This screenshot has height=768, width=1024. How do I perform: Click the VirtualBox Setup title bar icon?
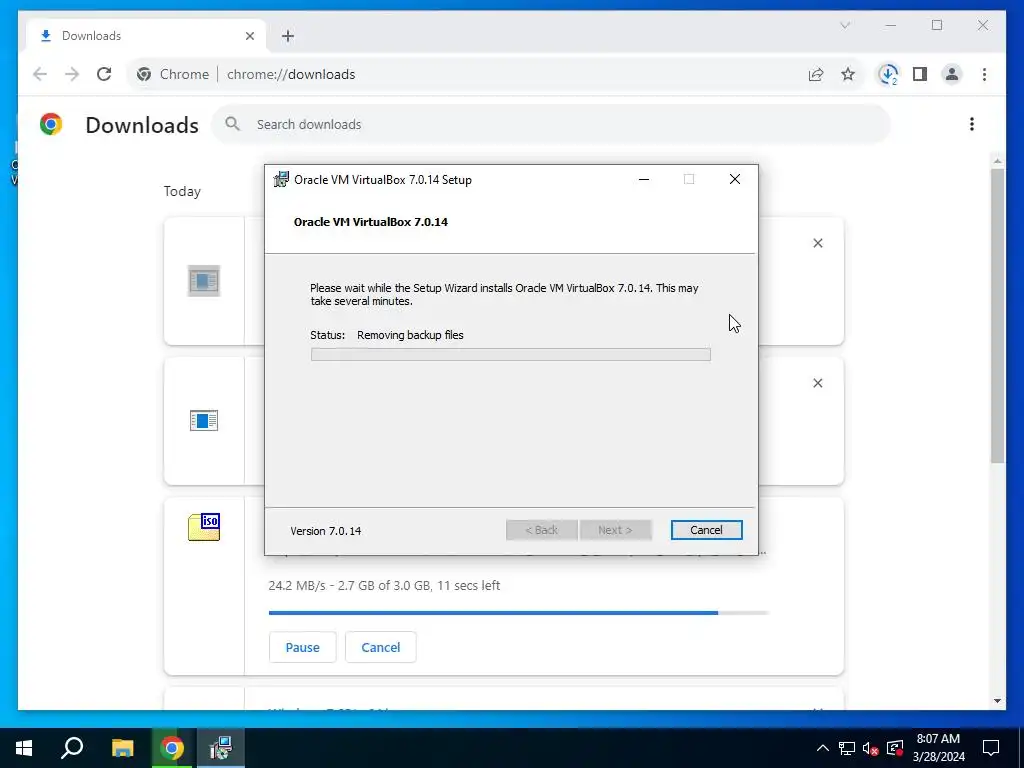point(281,180)
